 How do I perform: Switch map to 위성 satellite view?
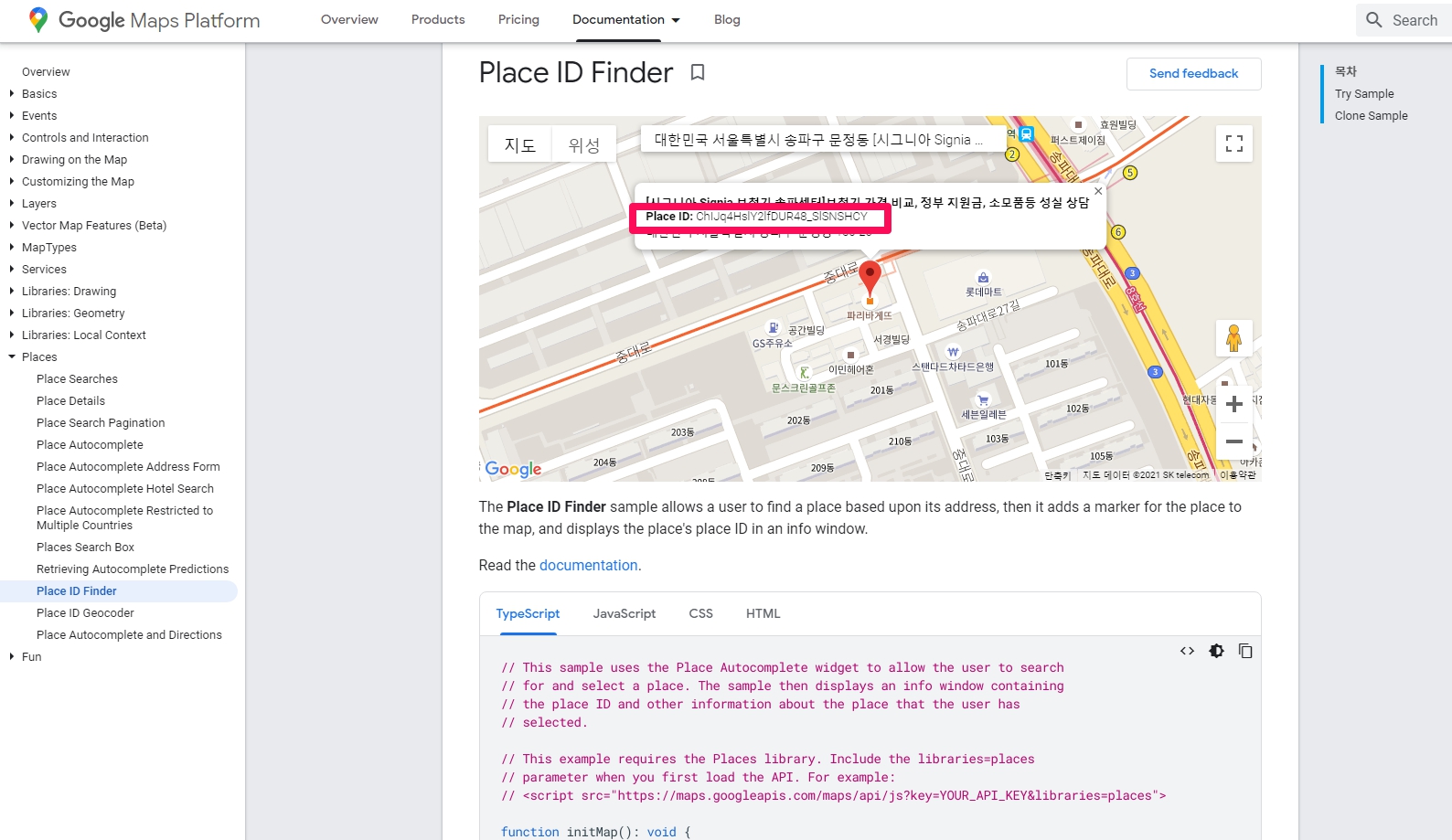(584, 144)
